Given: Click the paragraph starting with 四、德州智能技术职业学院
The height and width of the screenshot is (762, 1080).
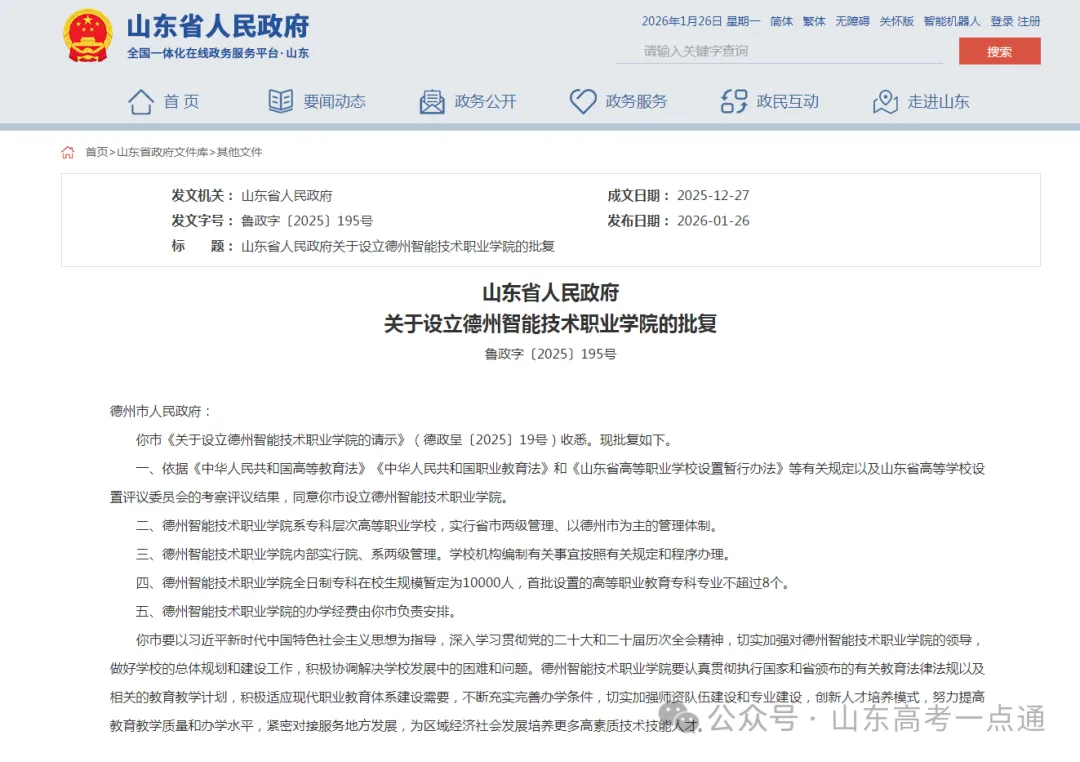Looking at the screenshot, I should click(x=463, y=583).
